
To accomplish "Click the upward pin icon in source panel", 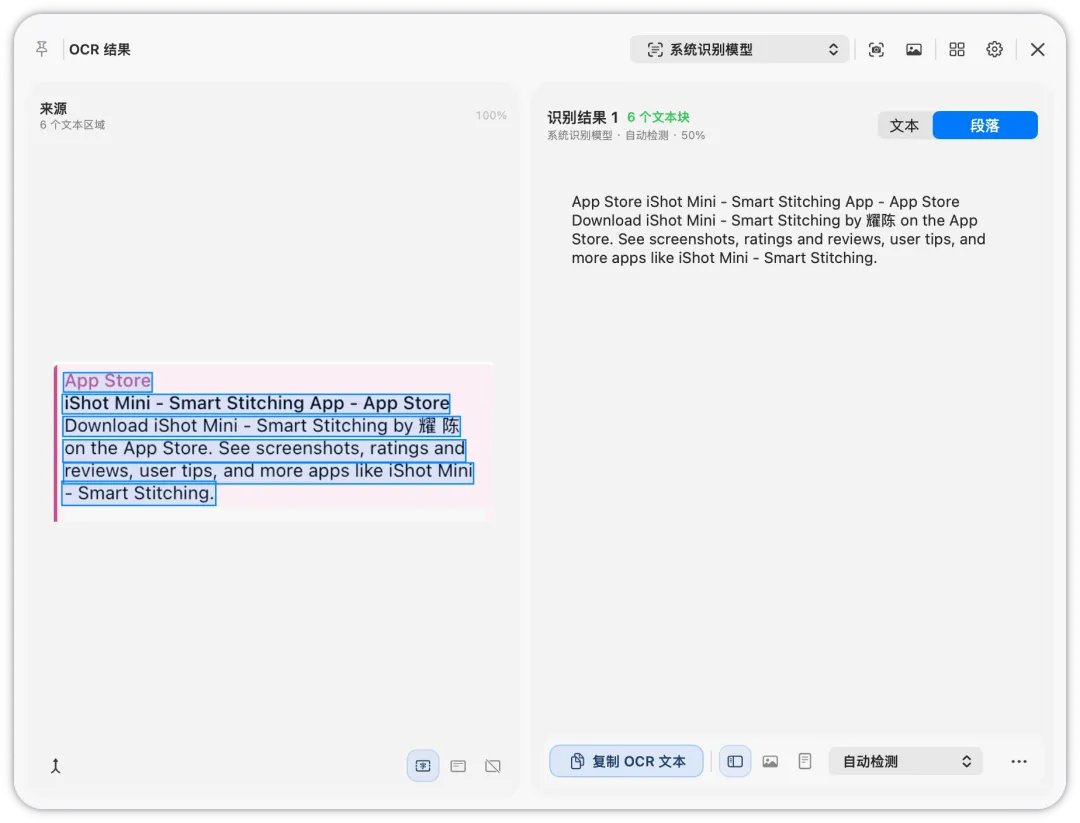I will 56,766.
